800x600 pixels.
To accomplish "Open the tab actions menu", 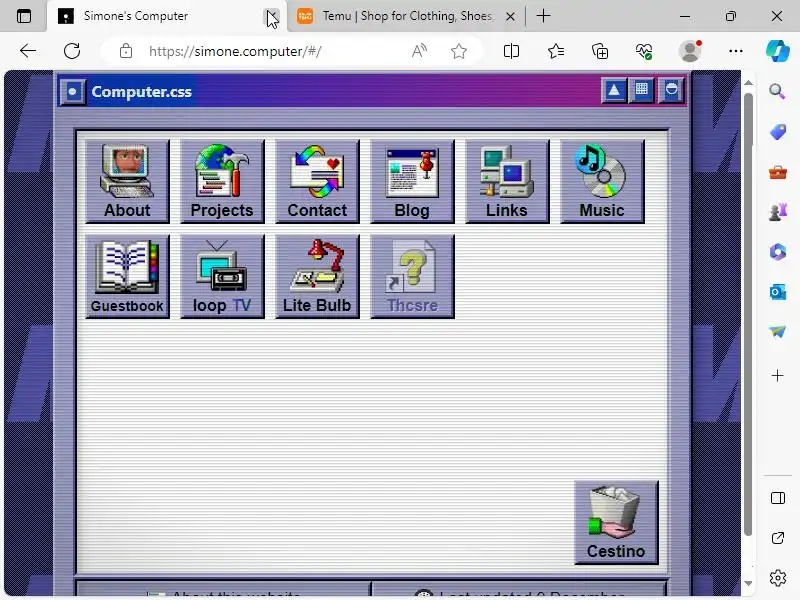I will pos(23,16).
